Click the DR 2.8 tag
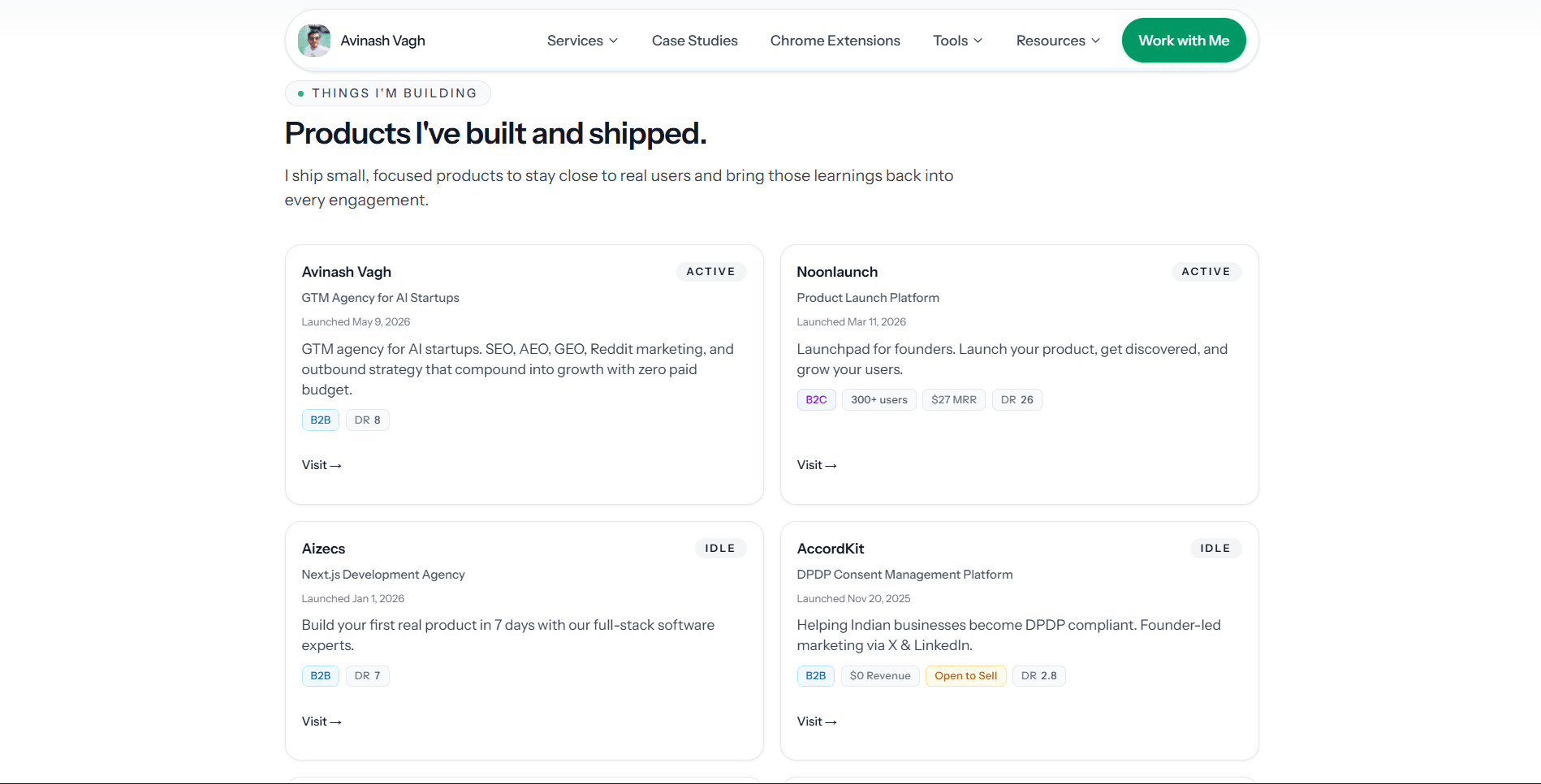Screen dimensions: 1541x784 (x=1039, y=676)
